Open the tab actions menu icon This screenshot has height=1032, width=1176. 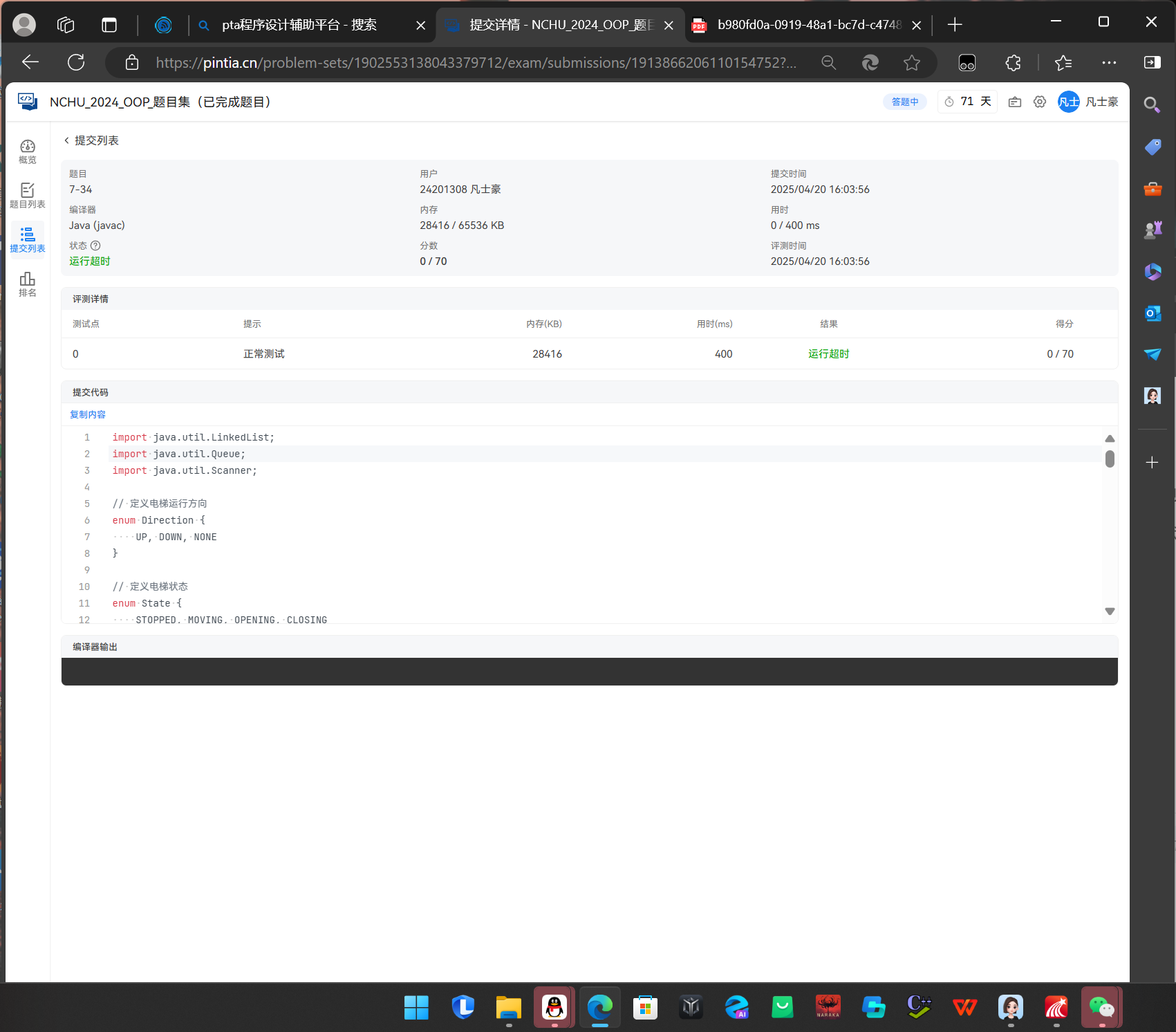click(109, 25)
